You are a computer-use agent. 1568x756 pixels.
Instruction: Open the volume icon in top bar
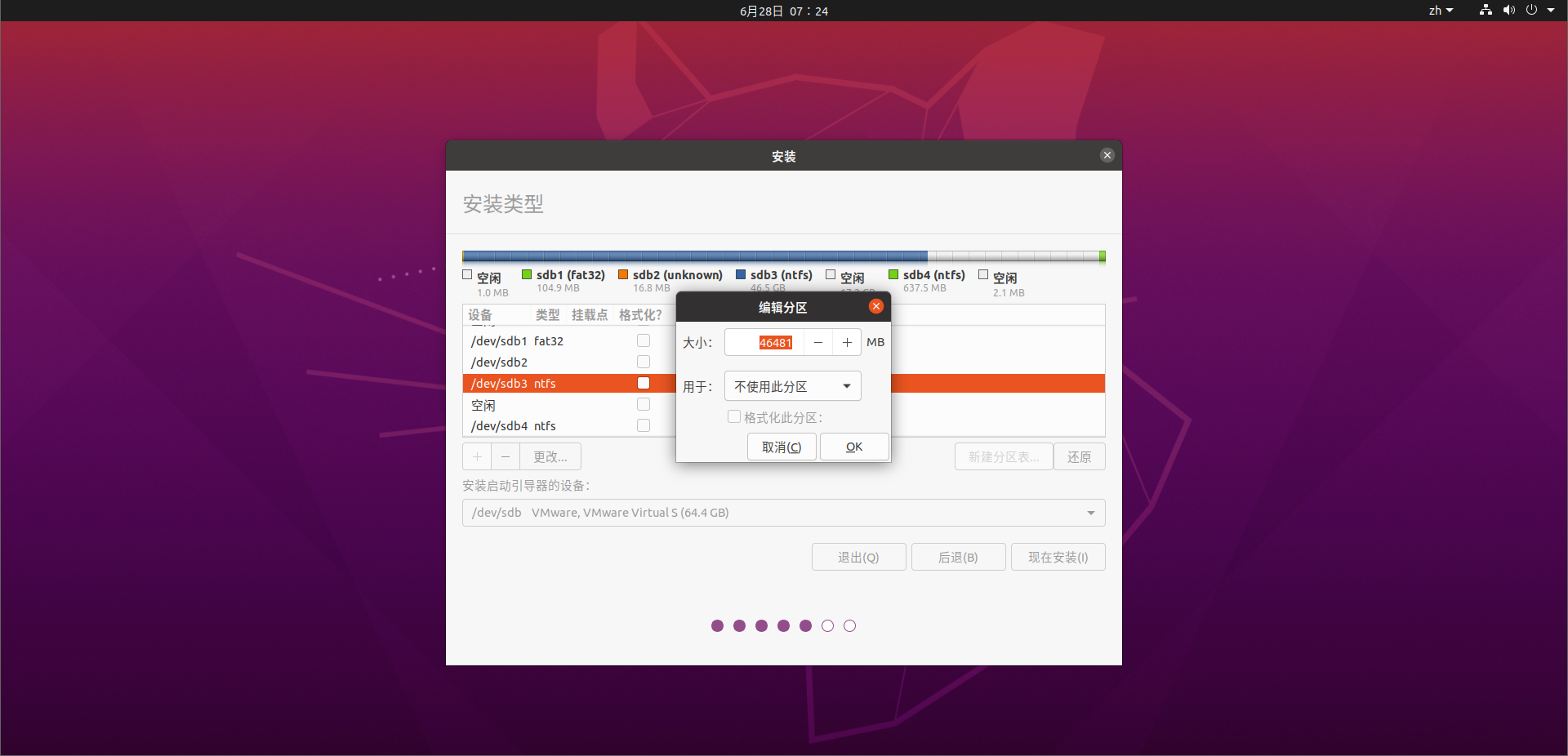1508,11
